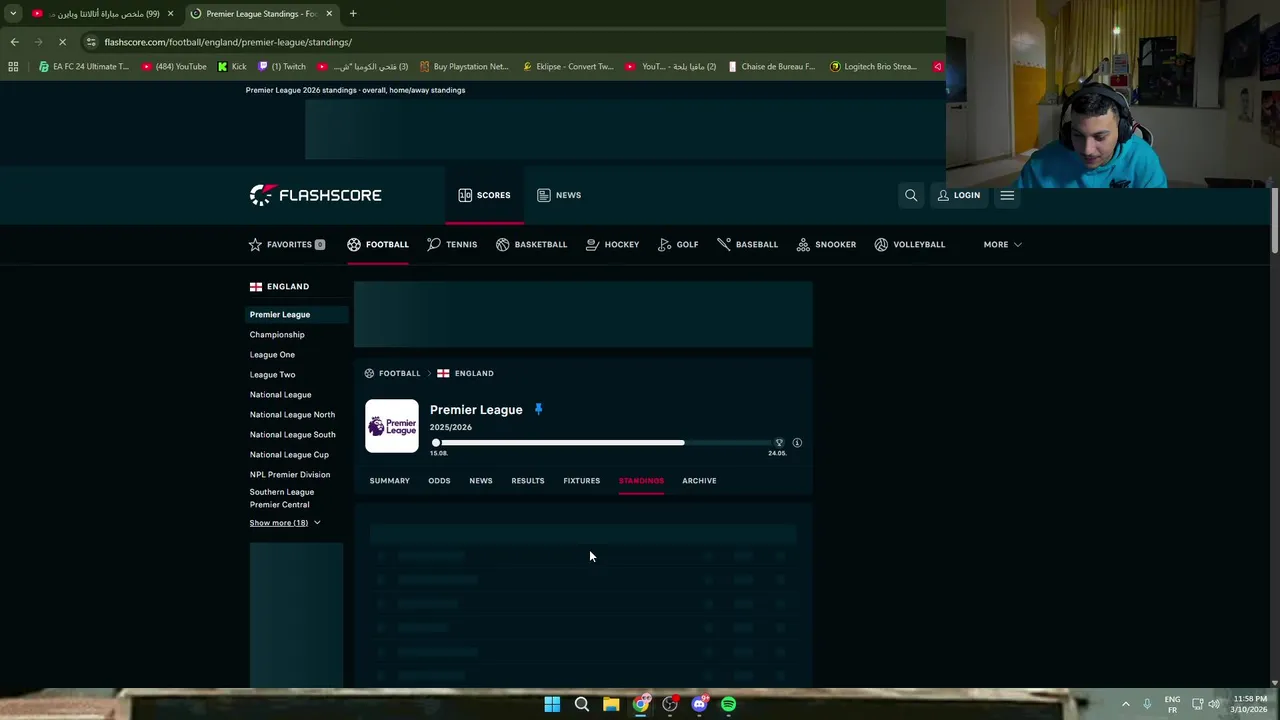The height and width of the screenshot is (720, 1280).
Task: Open Kick bookmark
Action: 231,67
